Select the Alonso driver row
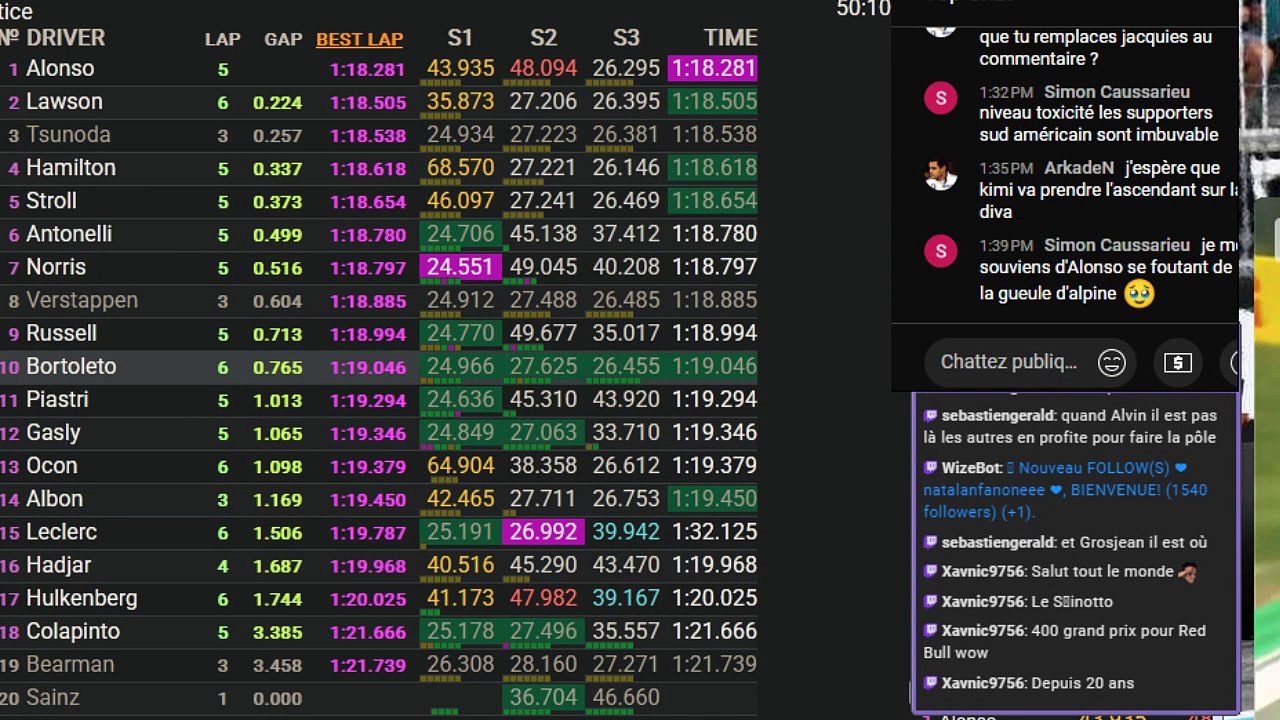This screenshot has width=1280, height=720. click(x=379, y=69)
